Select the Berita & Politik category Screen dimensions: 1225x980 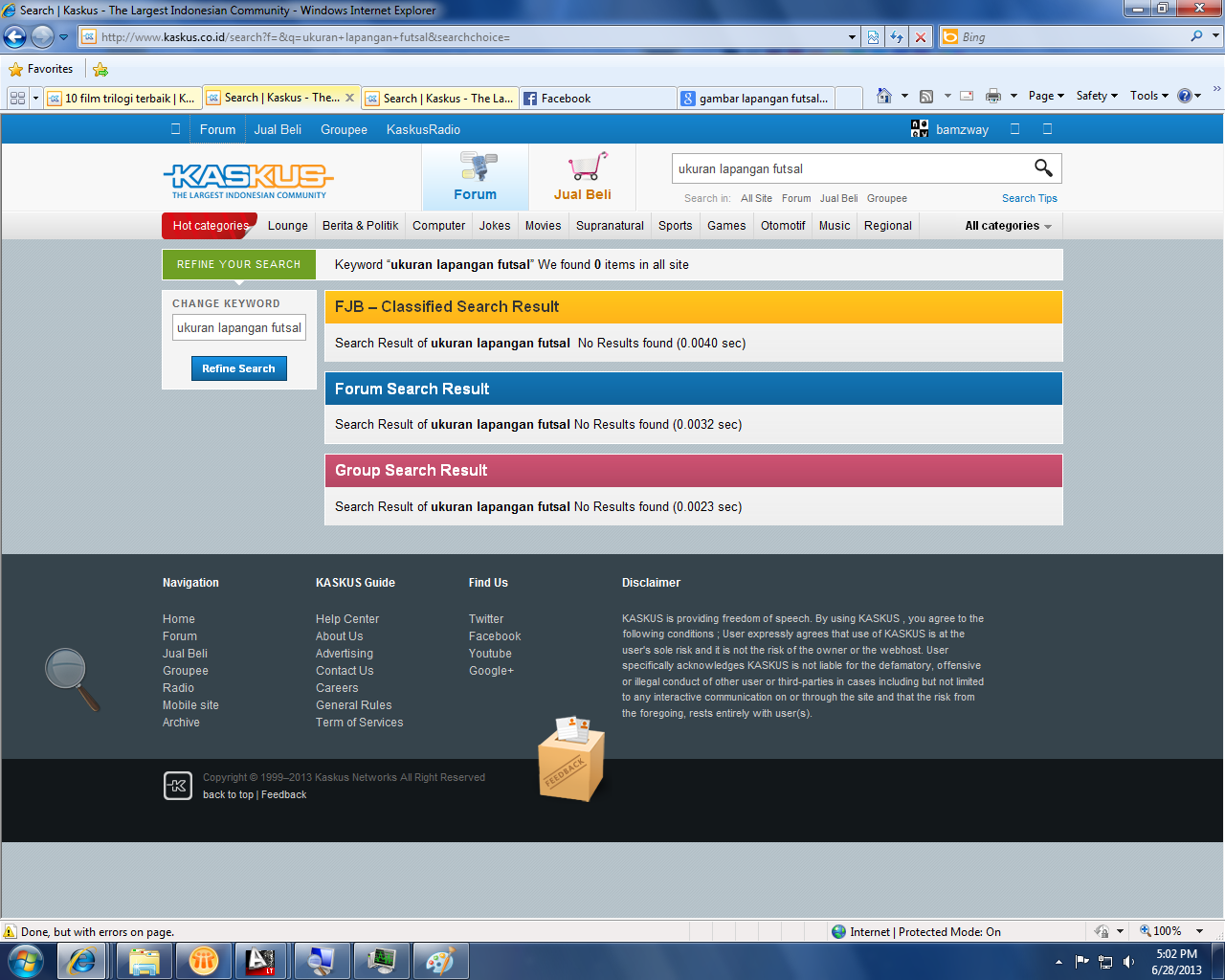point(361,226)
